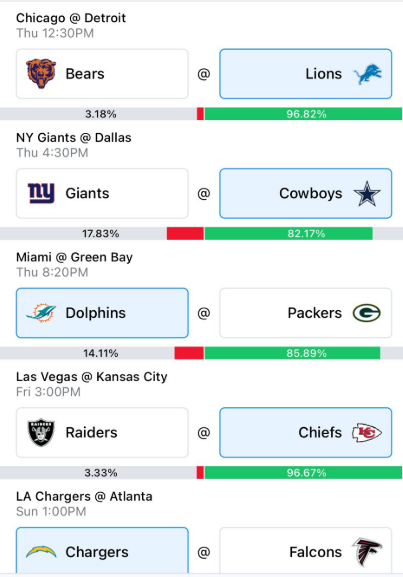The width and height of the screenshot is (403, 577).
Task: Click the Miami Dolphins logo
Action: (x=41, y=313)
